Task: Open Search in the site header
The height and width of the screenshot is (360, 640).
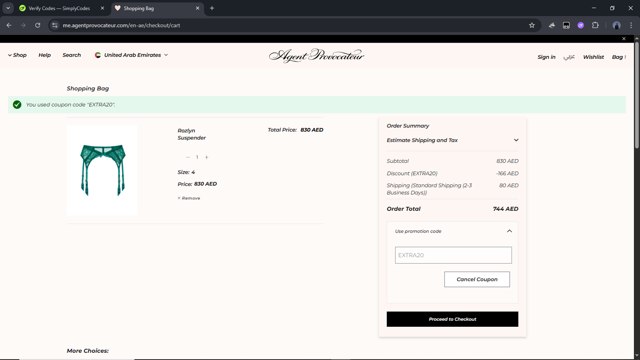Action: (72, 55)
